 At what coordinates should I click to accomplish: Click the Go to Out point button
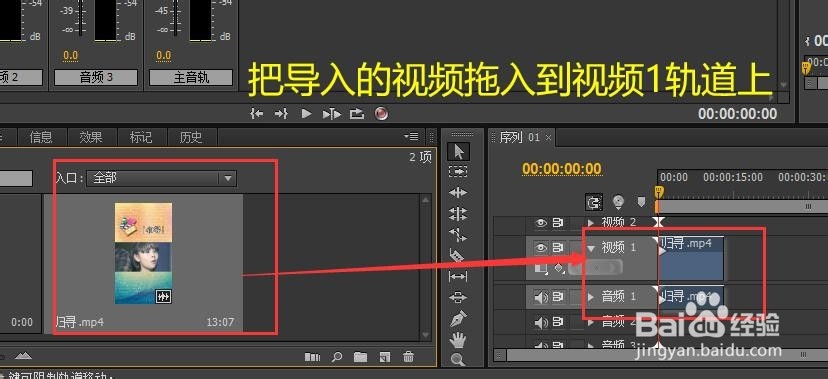(x=281, y=113)
